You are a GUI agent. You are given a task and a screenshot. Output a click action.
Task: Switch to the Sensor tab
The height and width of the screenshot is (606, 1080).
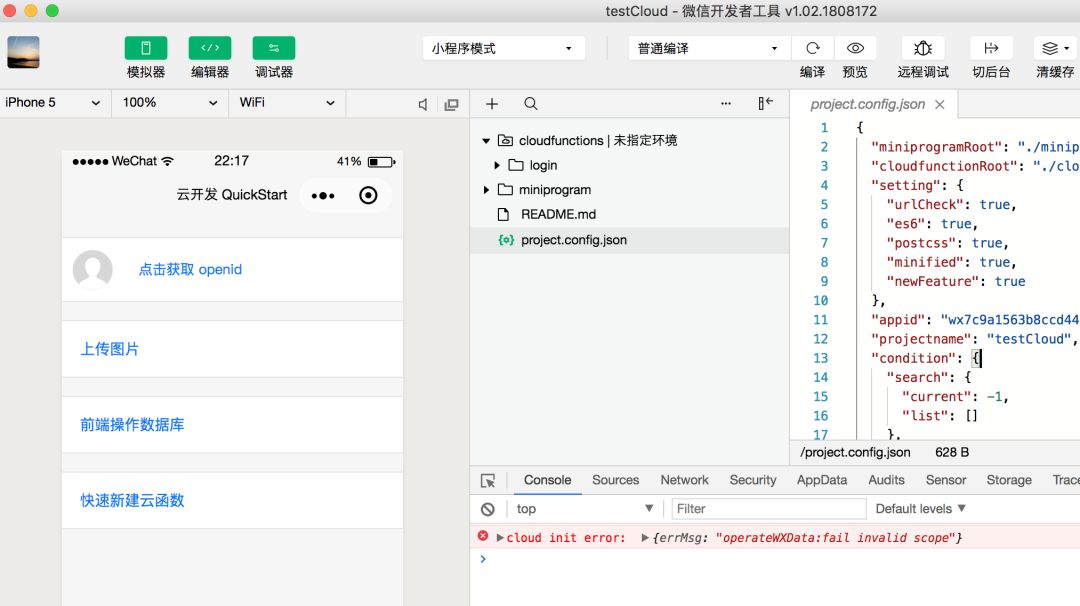pyautogui.click(x=946, y=480)
